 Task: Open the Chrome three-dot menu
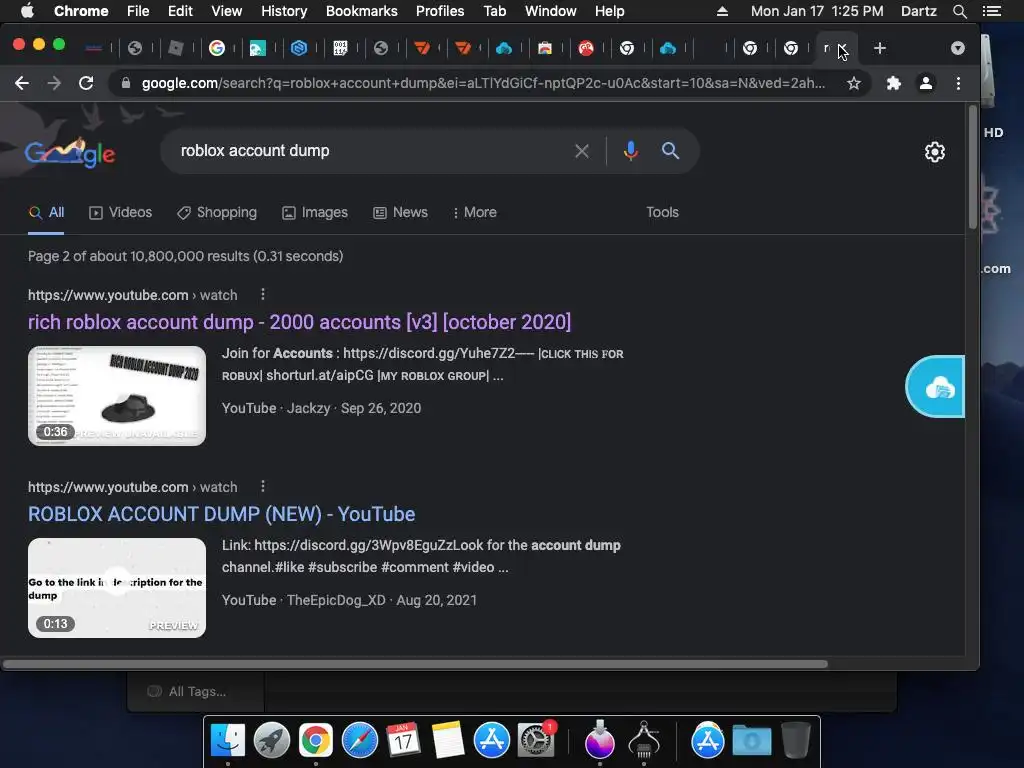(958, 83)
